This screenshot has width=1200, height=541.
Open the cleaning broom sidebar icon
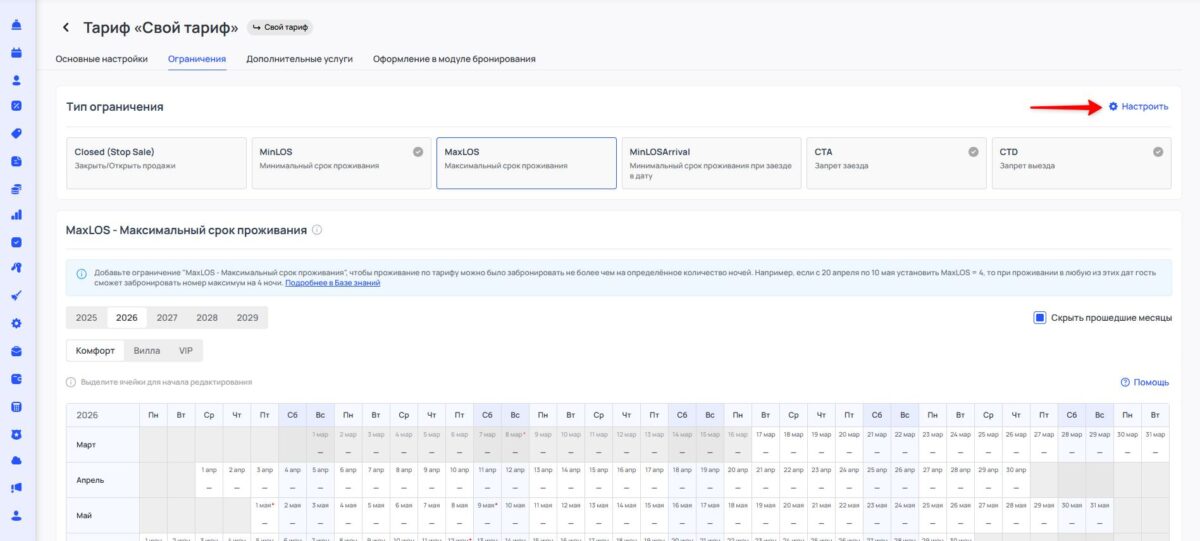[16, 295]
